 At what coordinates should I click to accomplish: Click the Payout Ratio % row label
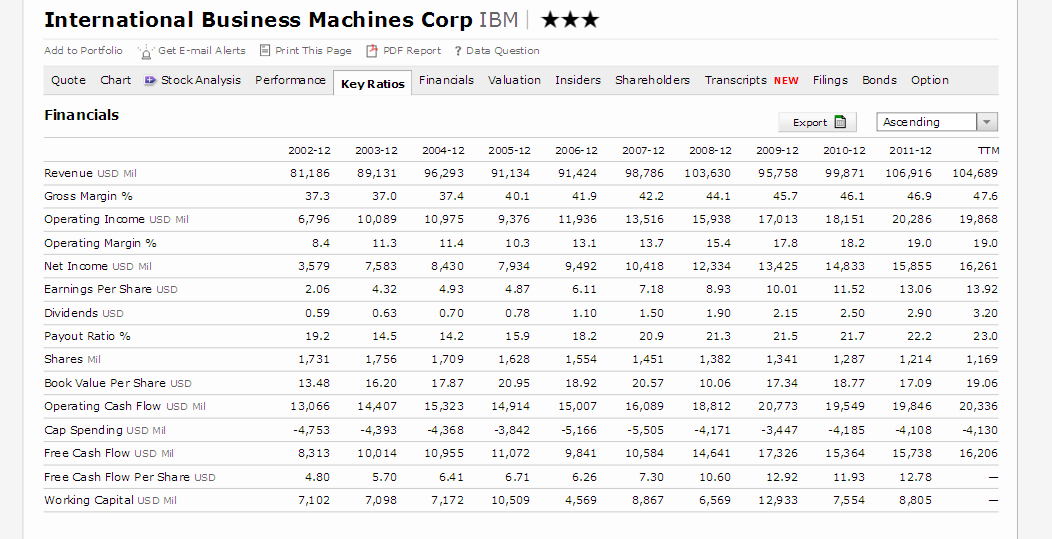click(87, 336)
